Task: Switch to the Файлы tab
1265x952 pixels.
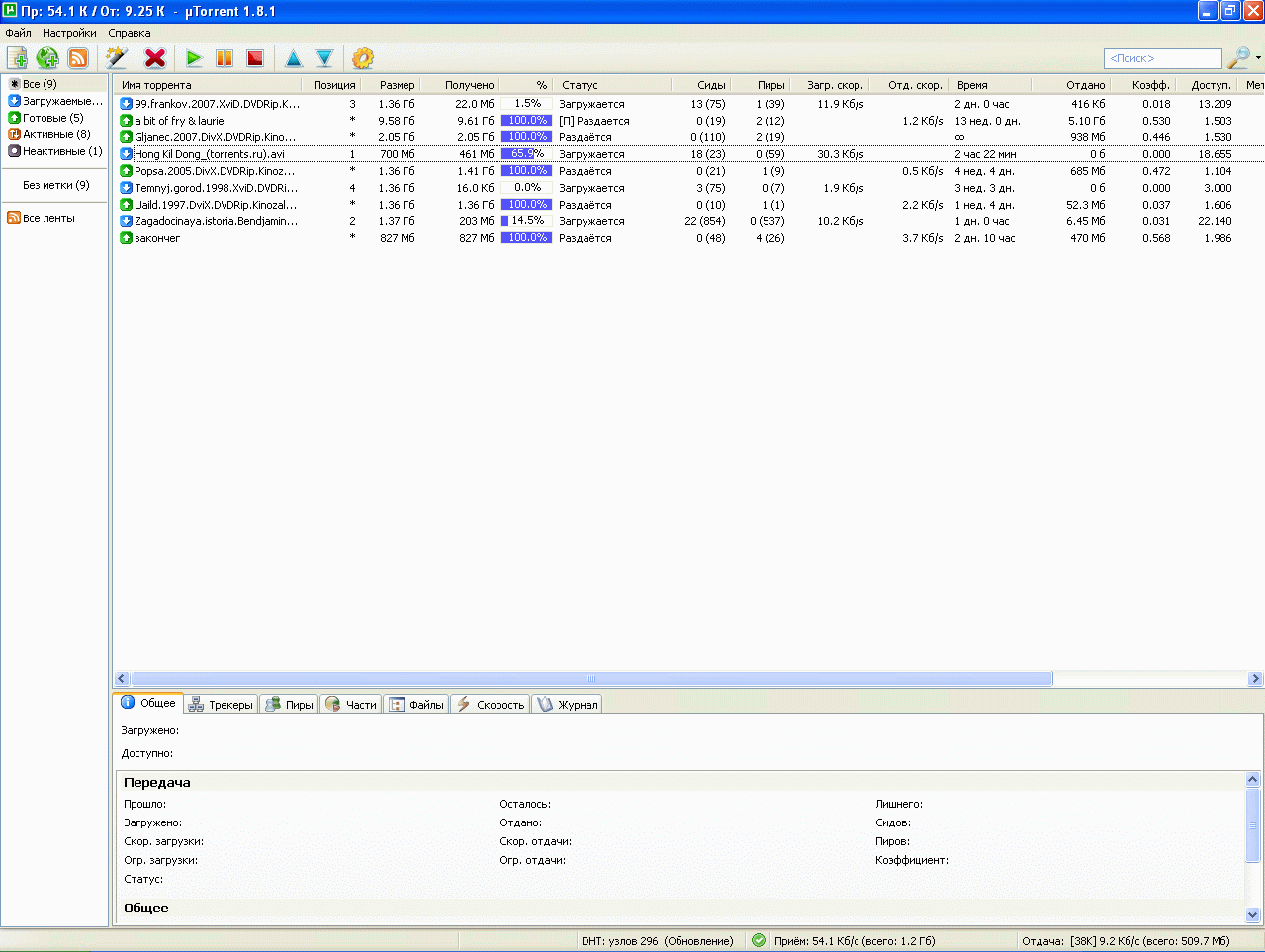Action: [416, 705]
